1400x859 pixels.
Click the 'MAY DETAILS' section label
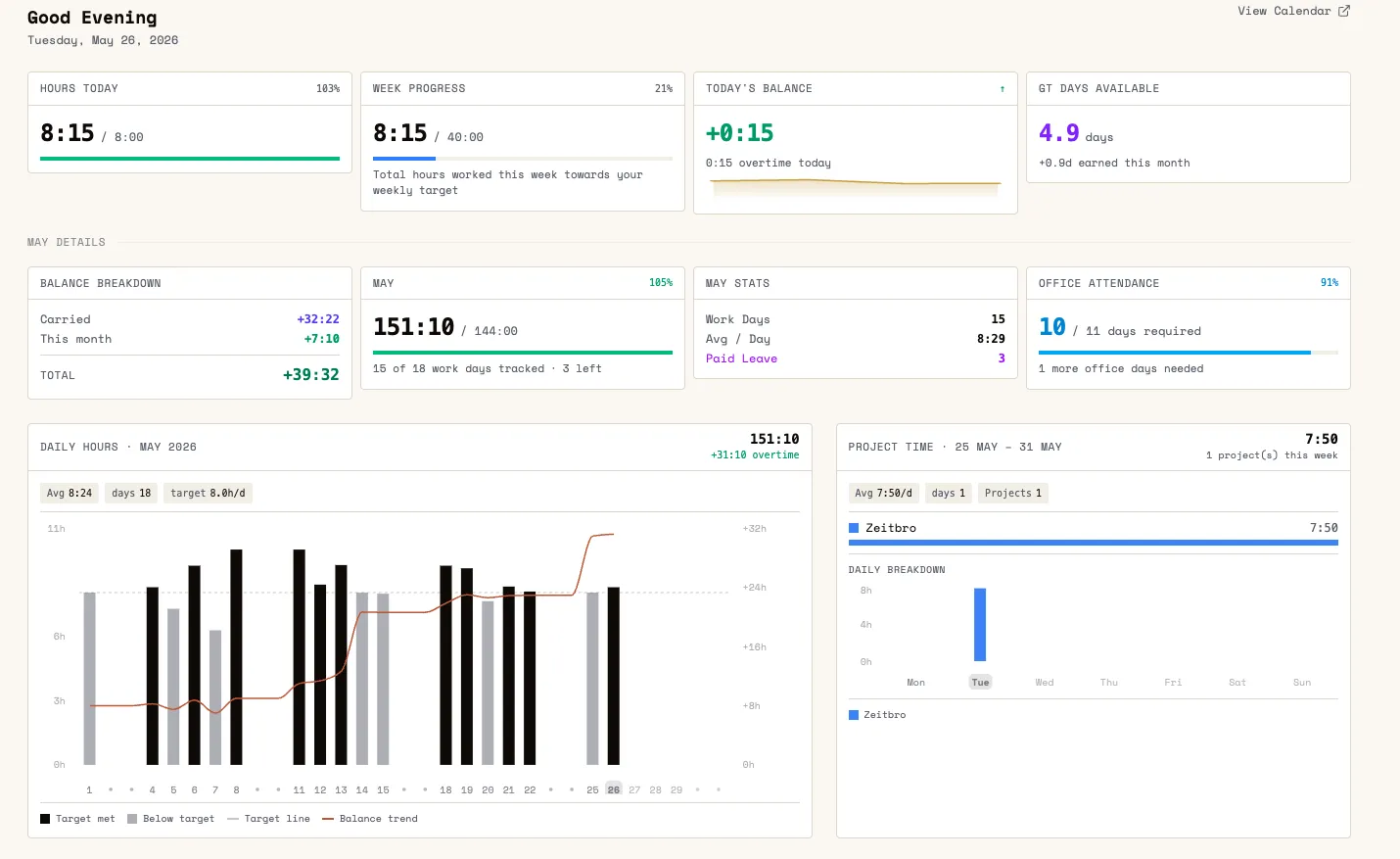(x=67, y=243)
